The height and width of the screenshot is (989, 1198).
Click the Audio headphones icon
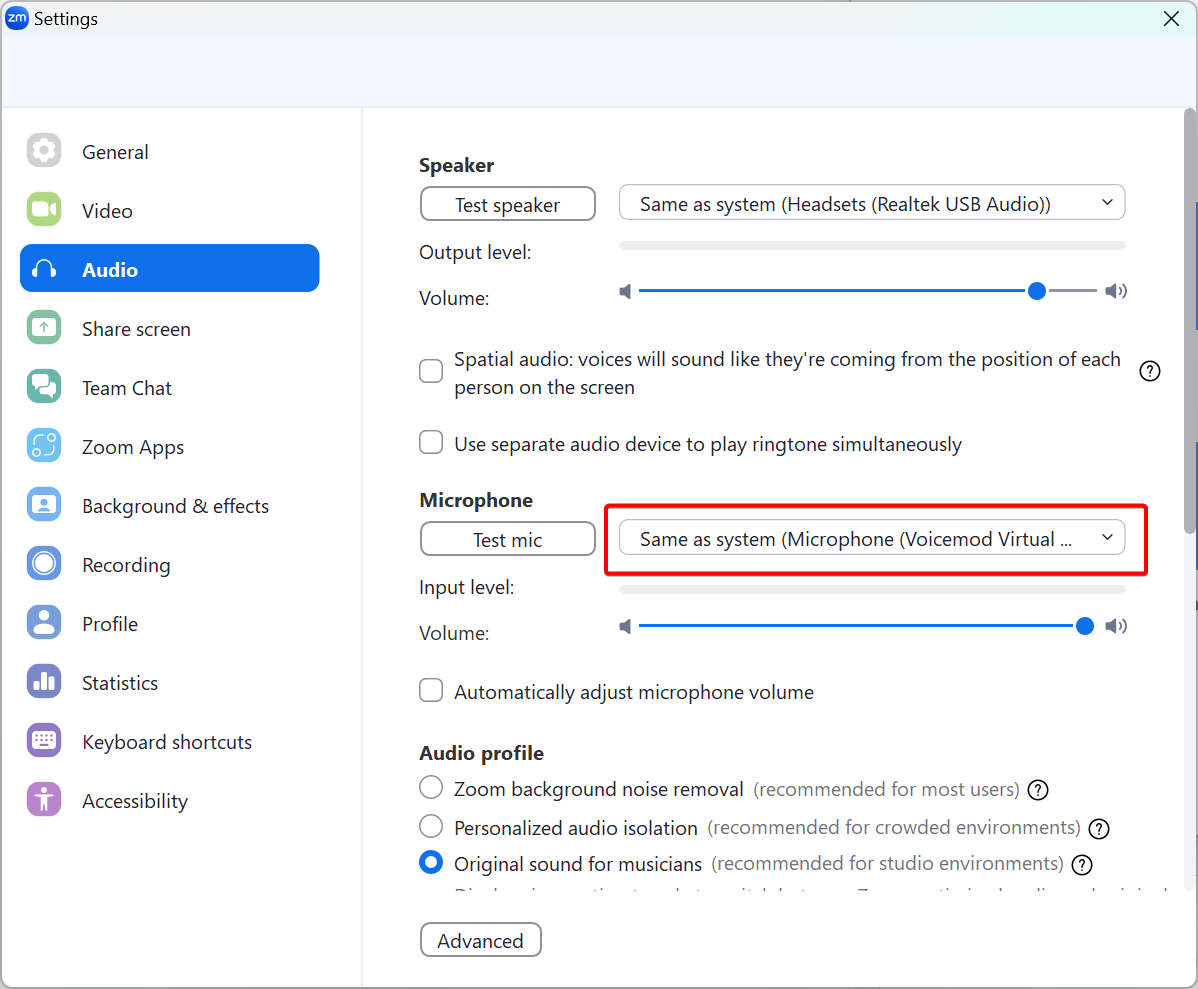tap(44, 269)
